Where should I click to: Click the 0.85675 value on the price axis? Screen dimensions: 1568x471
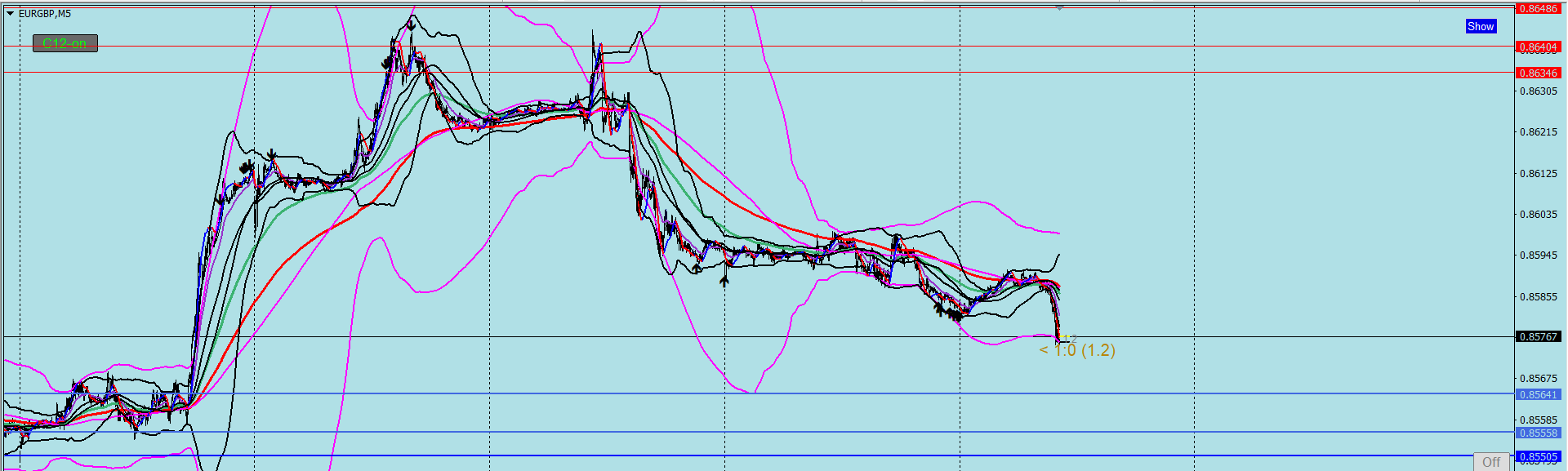pyautogui.click(x=1538, y=379)
